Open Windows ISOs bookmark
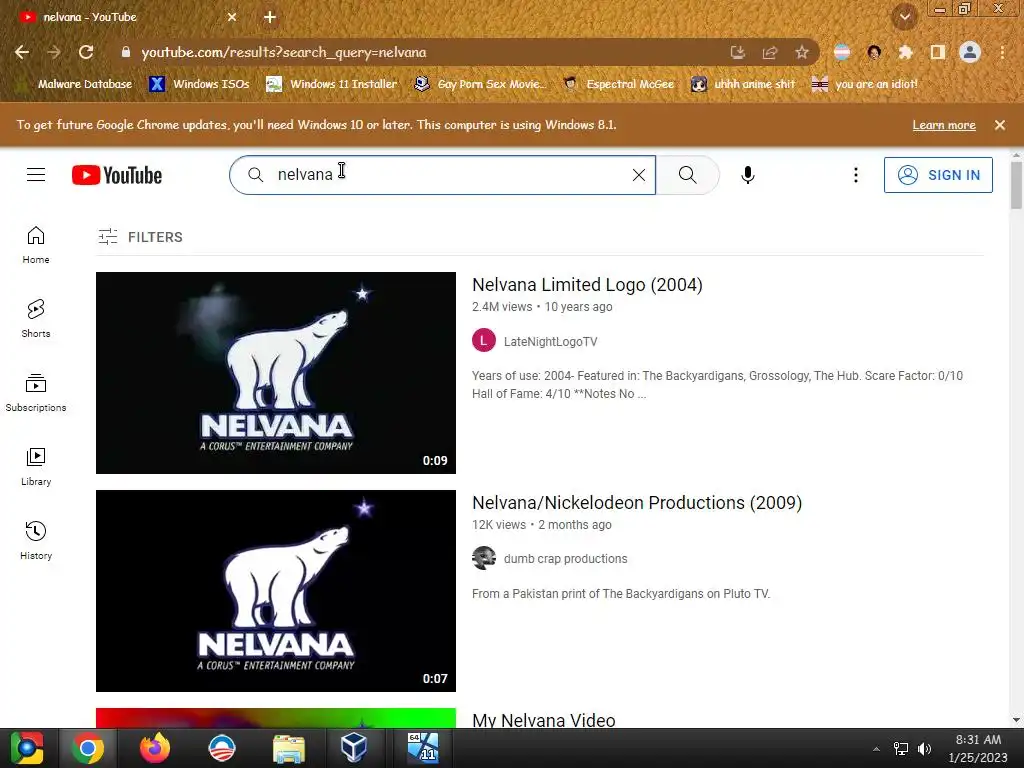 click(199, 84)
